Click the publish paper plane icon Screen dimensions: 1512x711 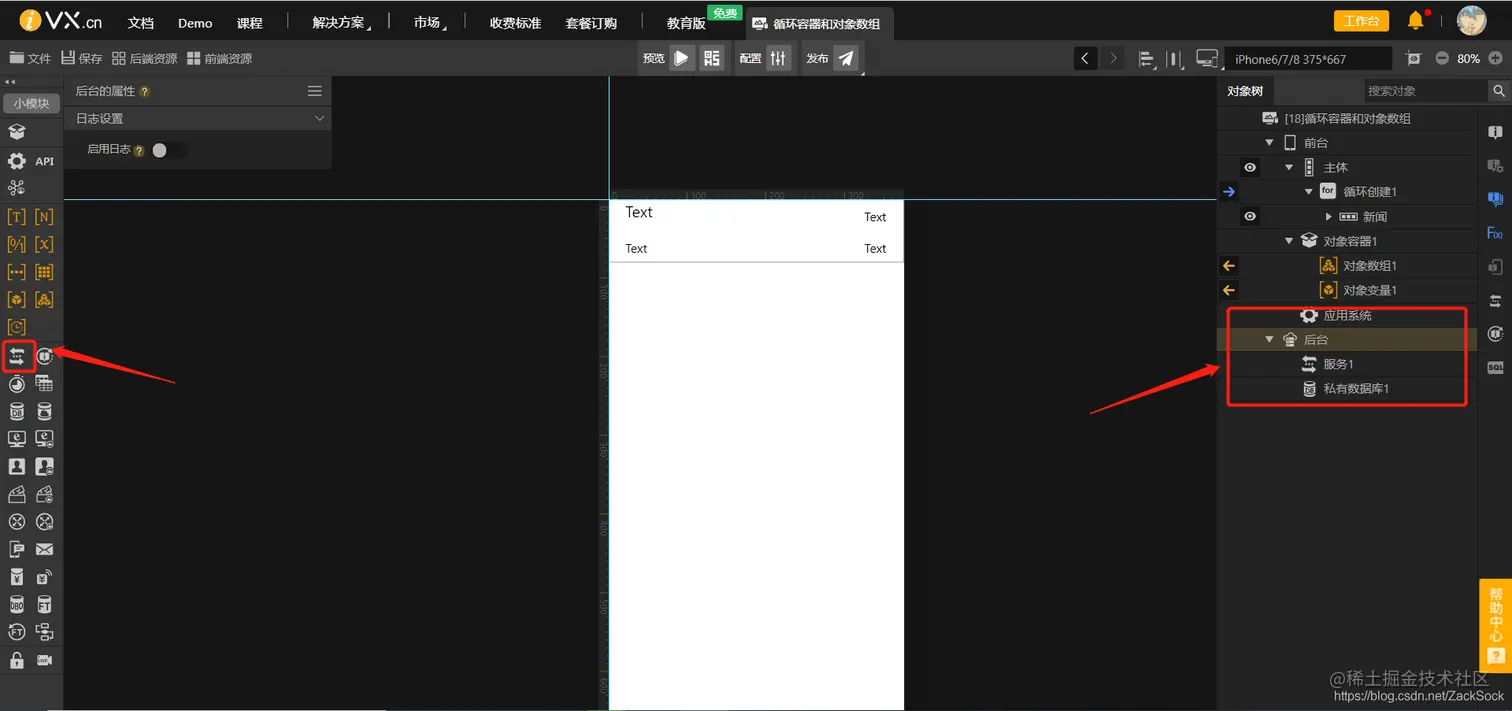coord(846,58)
